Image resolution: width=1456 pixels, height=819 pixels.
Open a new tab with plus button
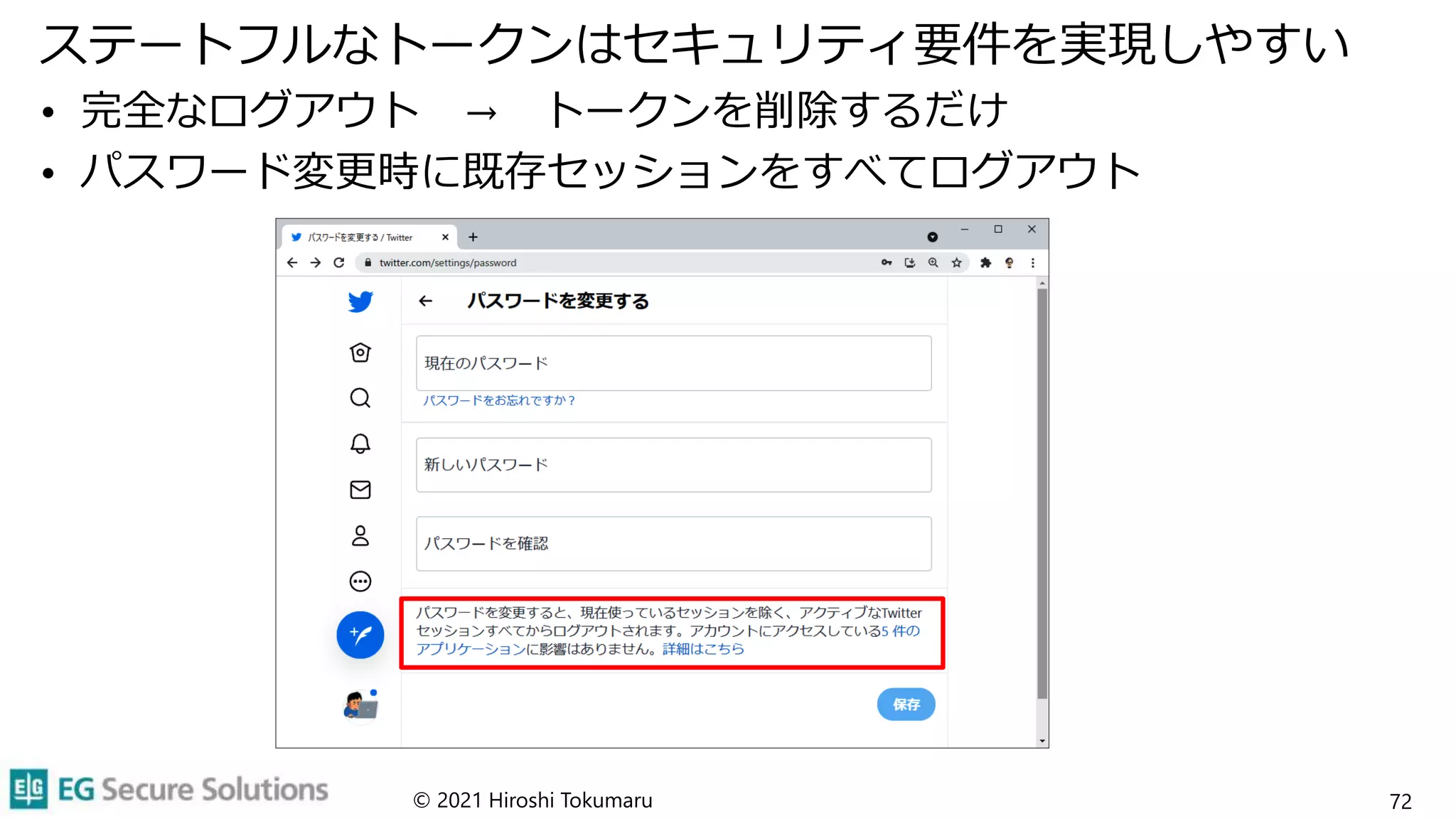[x=473, y=237]
